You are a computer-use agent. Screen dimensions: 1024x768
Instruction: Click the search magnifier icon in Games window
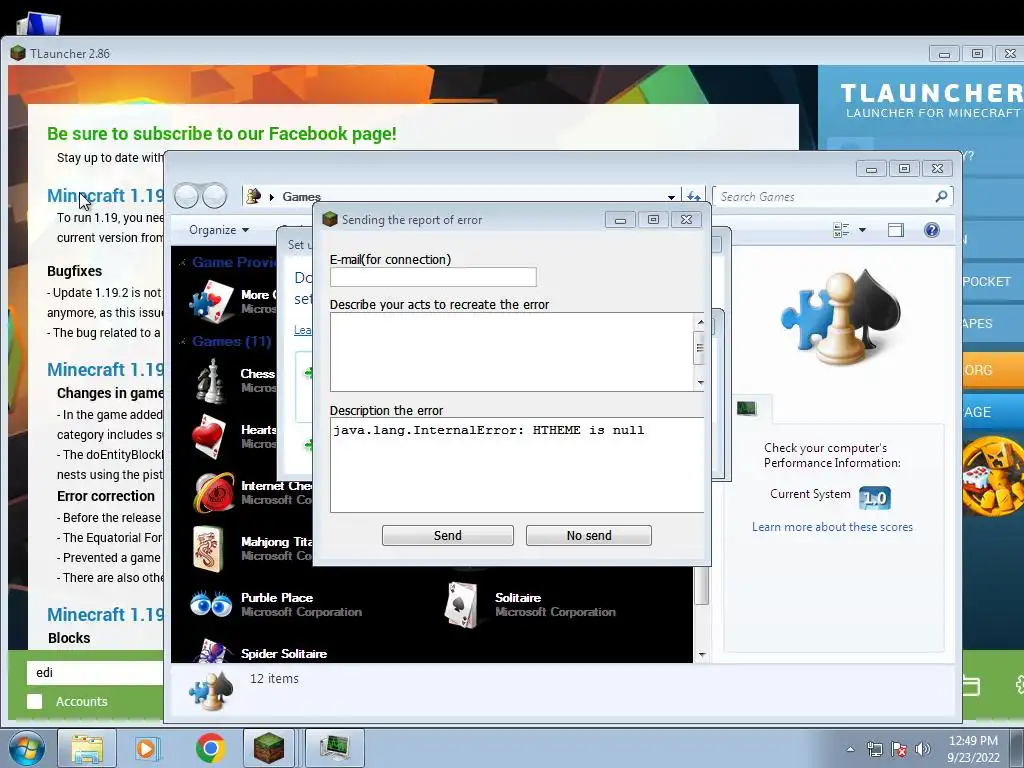[x=941, y=196]
